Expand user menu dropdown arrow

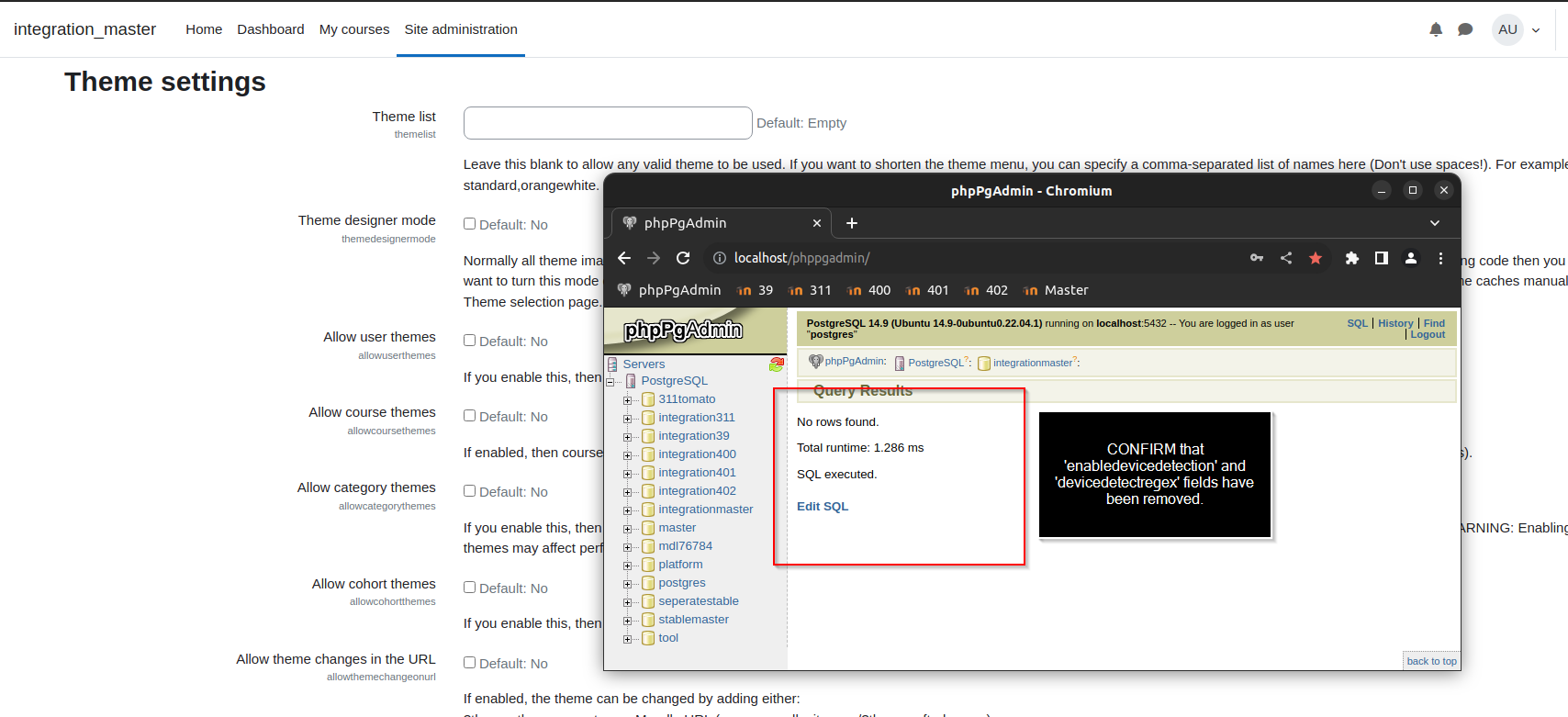[x=1536, y=30]
